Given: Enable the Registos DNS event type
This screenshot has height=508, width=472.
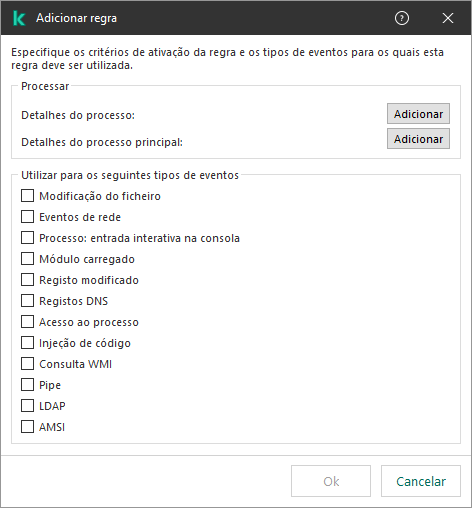Looking at the screenshot, I should (27, 301).
